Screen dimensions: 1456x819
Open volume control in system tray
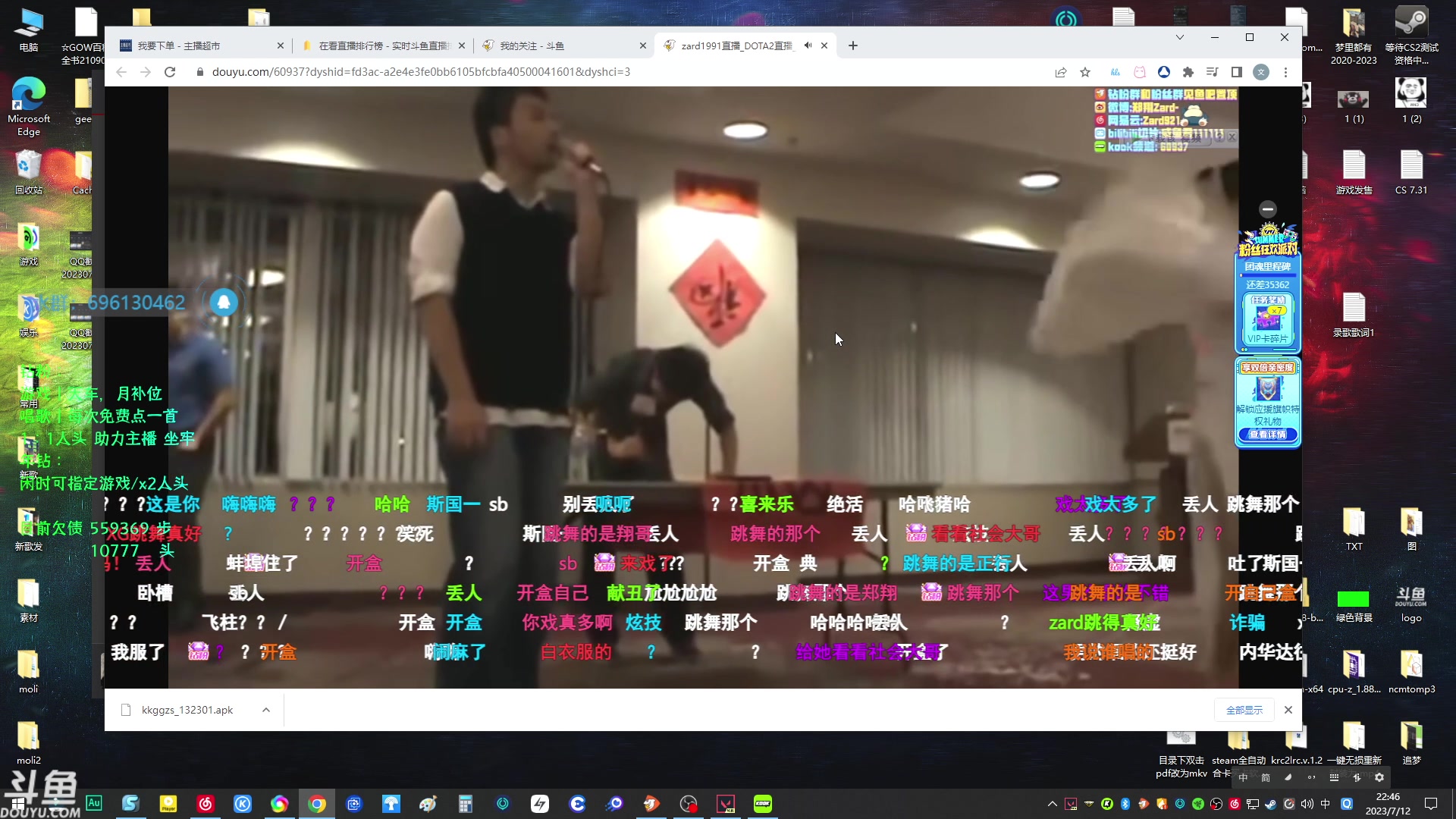point(1307,804)
